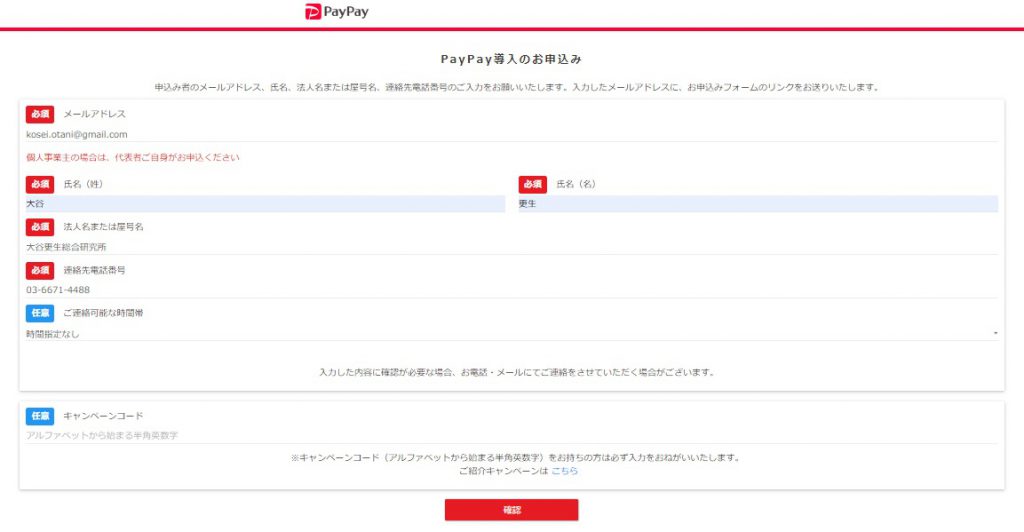
Task: Click the dropdown arrow for contact time
Action: pos(995,334)
